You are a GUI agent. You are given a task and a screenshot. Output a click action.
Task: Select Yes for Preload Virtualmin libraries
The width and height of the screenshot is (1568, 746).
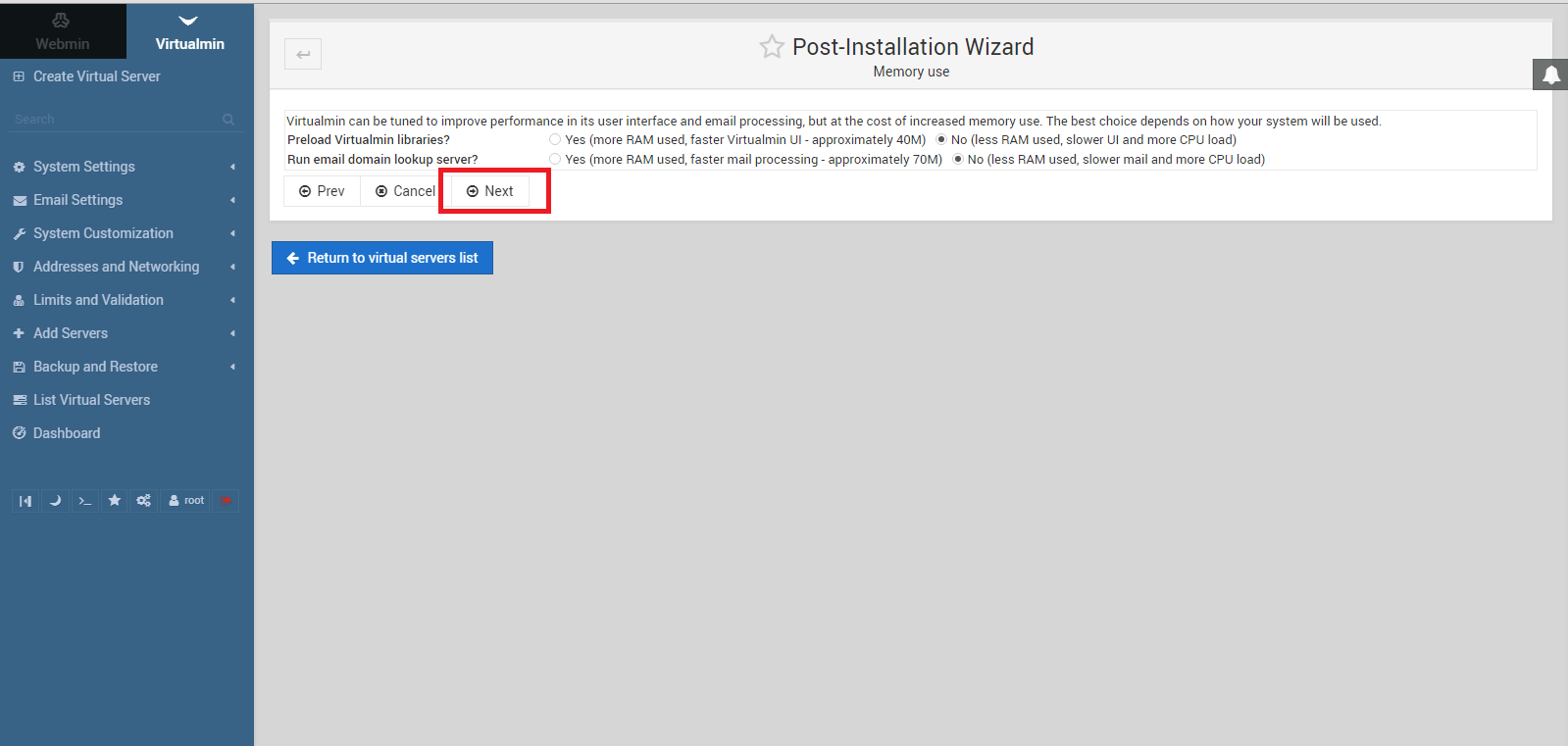(555, 140)
